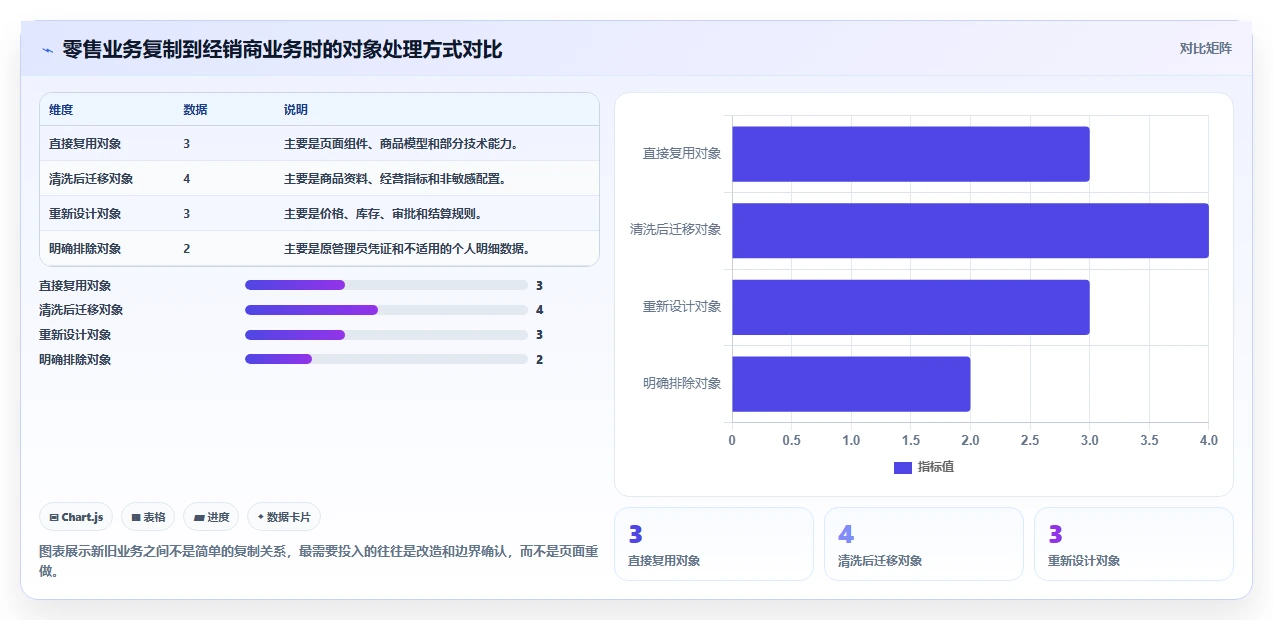Image resolution: width=1273 pixels, height=620 pixels.
Task: Click chart y-axis label 清洗后迁移对象
Action: tap(675, 230)
